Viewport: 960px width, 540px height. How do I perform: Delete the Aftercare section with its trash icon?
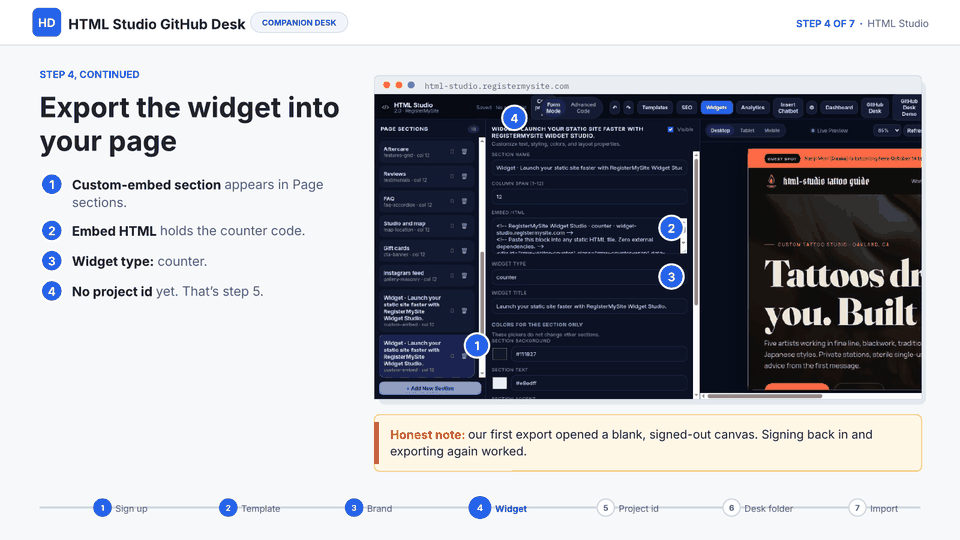tap(464, 151)
